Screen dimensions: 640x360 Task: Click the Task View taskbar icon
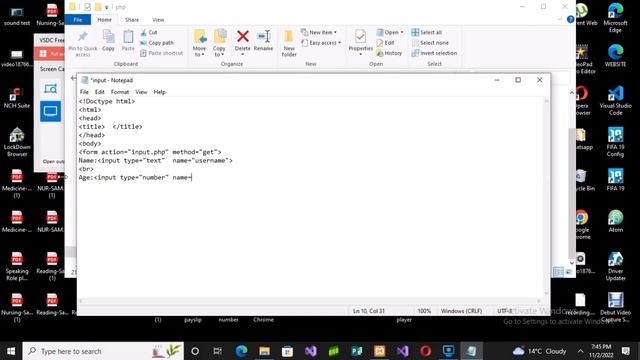coord(218,351)
